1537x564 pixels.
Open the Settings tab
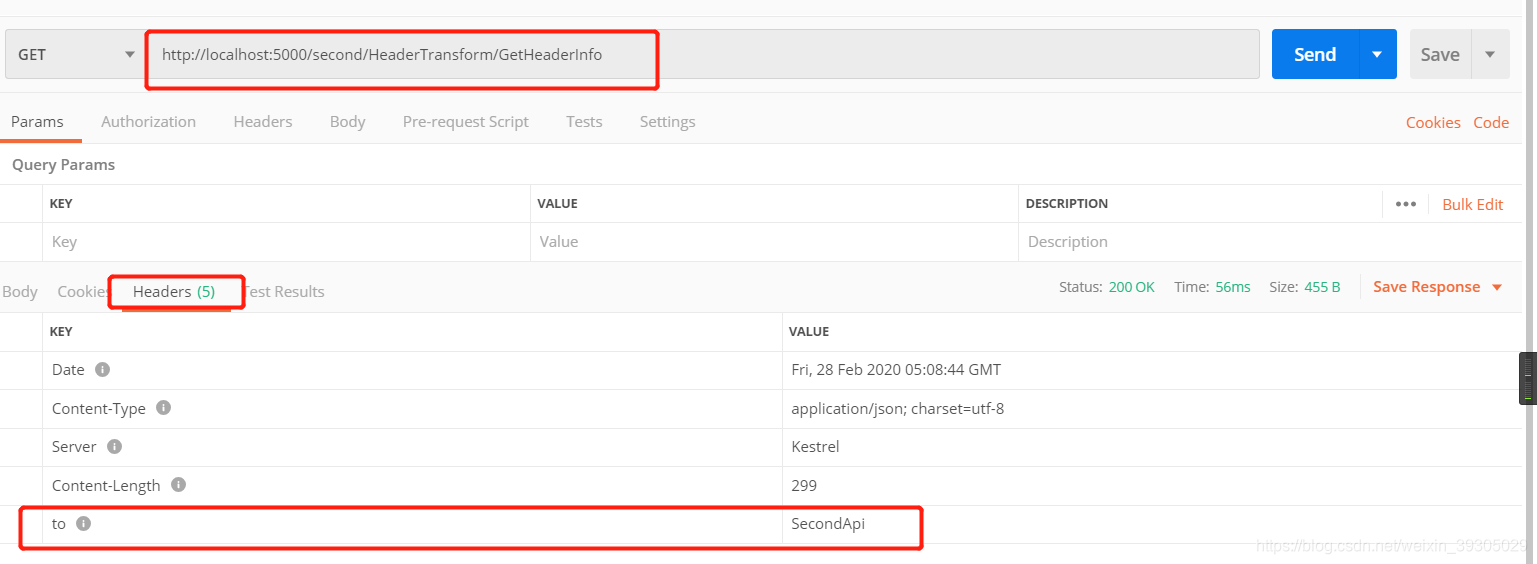coord(667,122)
